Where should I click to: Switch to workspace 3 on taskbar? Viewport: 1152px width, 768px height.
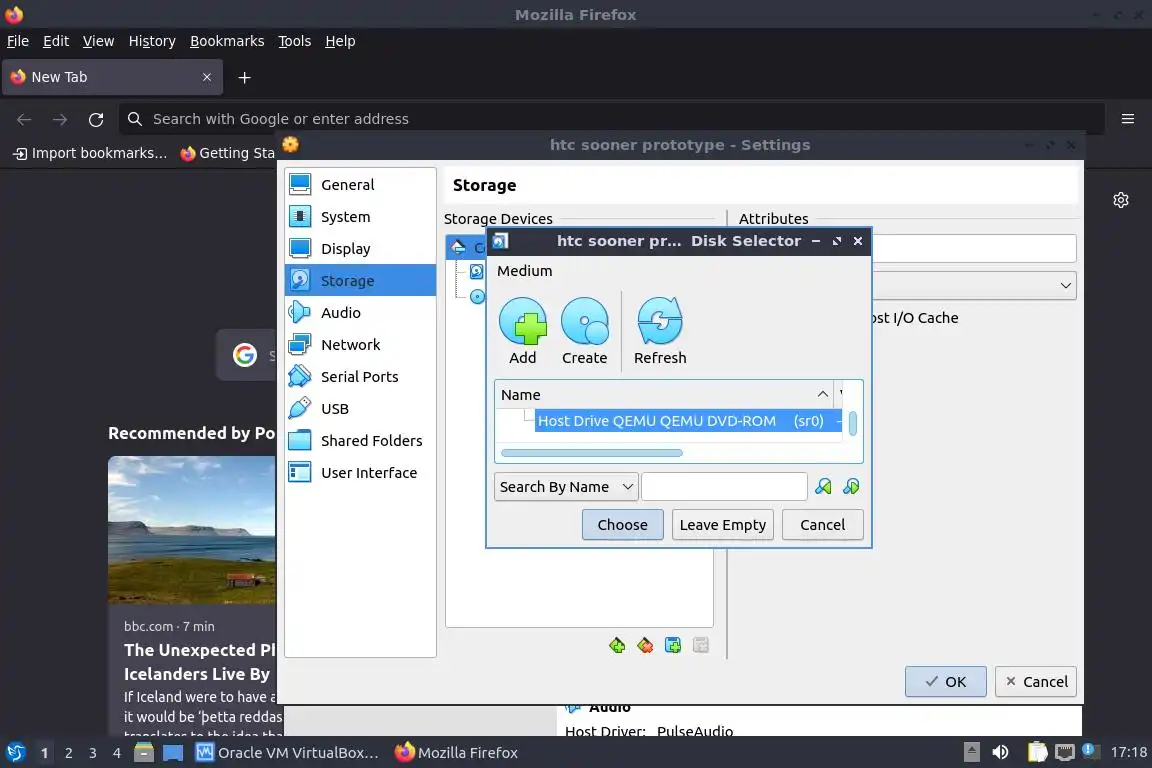point(93,753)
